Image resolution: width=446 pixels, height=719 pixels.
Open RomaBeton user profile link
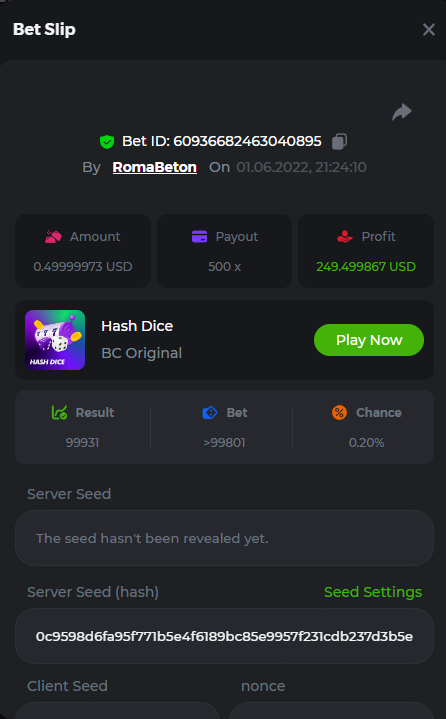coord(155,167)
